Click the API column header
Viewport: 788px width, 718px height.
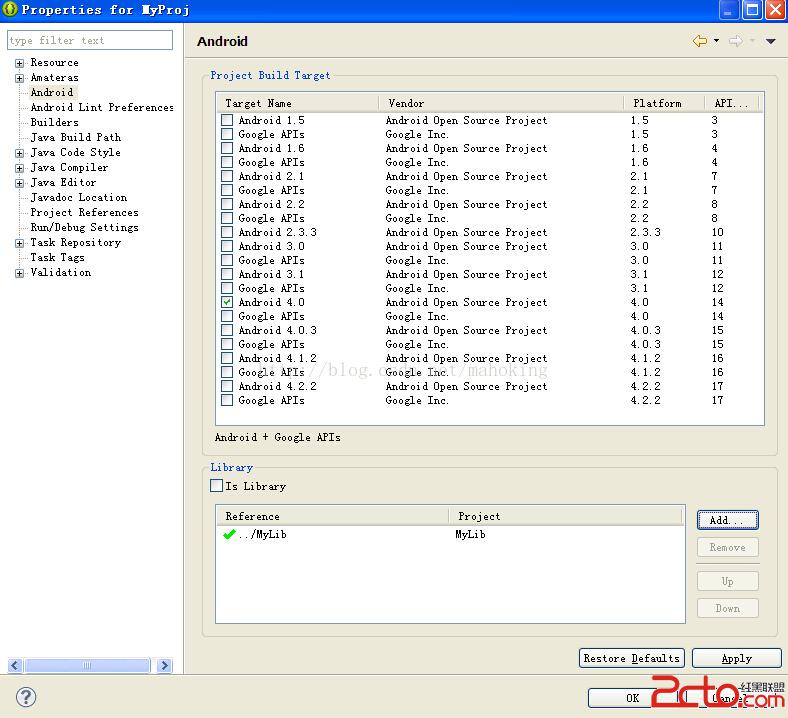tap(731, 103)
